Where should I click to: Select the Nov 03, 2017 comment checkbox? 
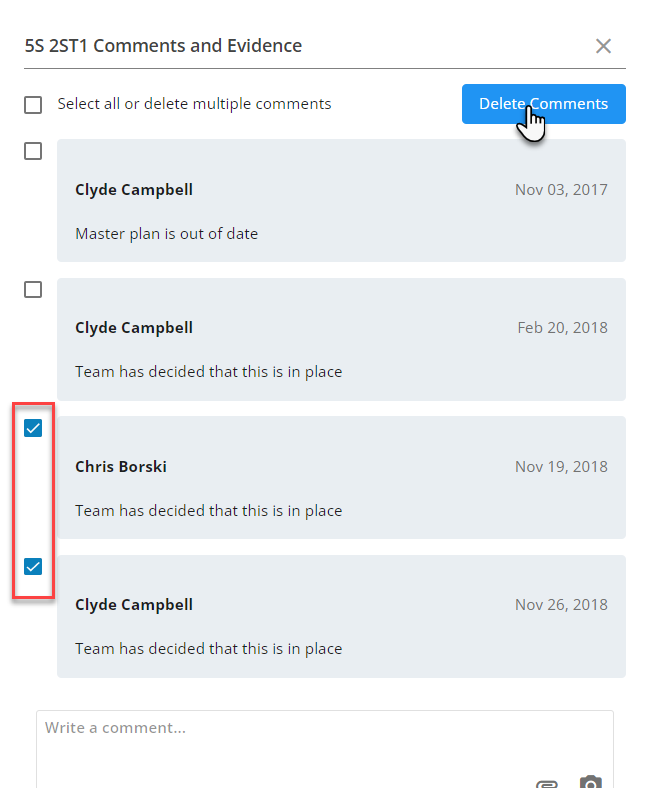pyautogui.click(x=33, y=151)
